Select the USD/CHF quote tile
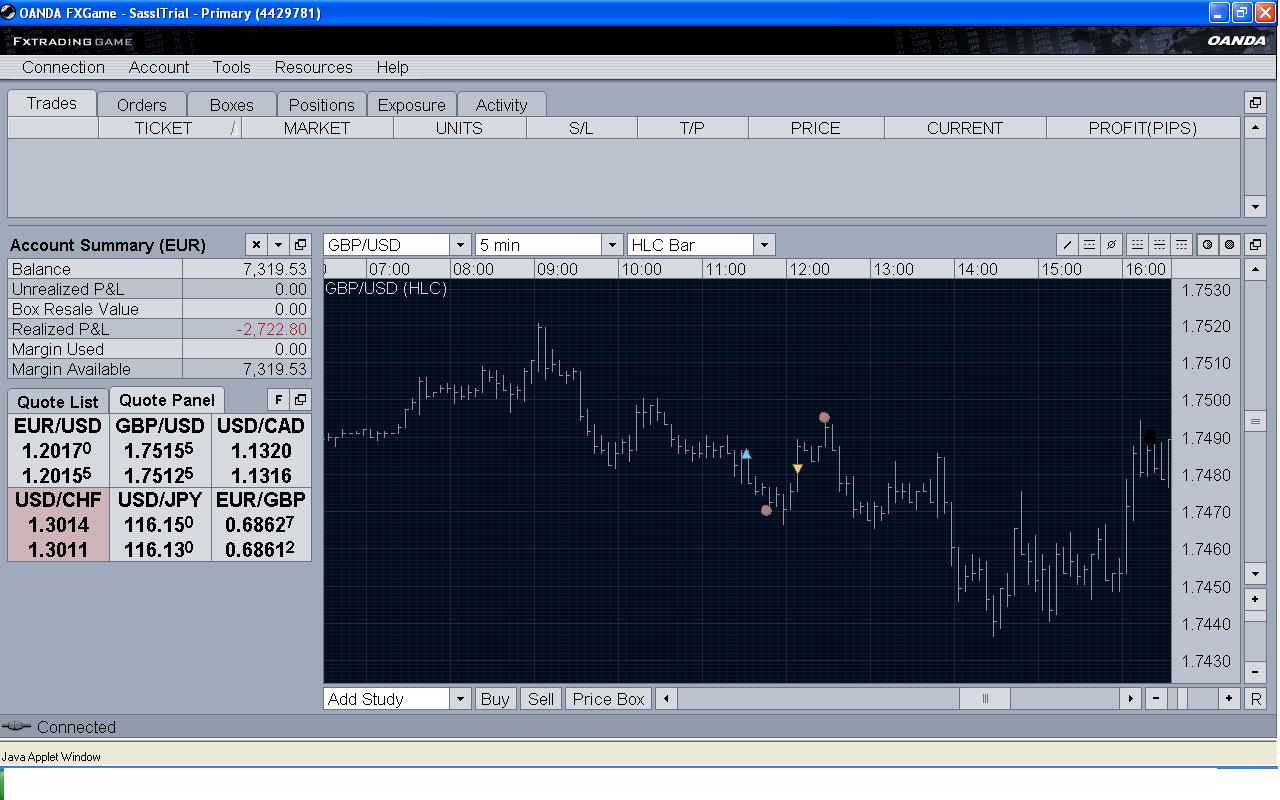This screenshot has height=800, width=1280. tap(58, 524)
